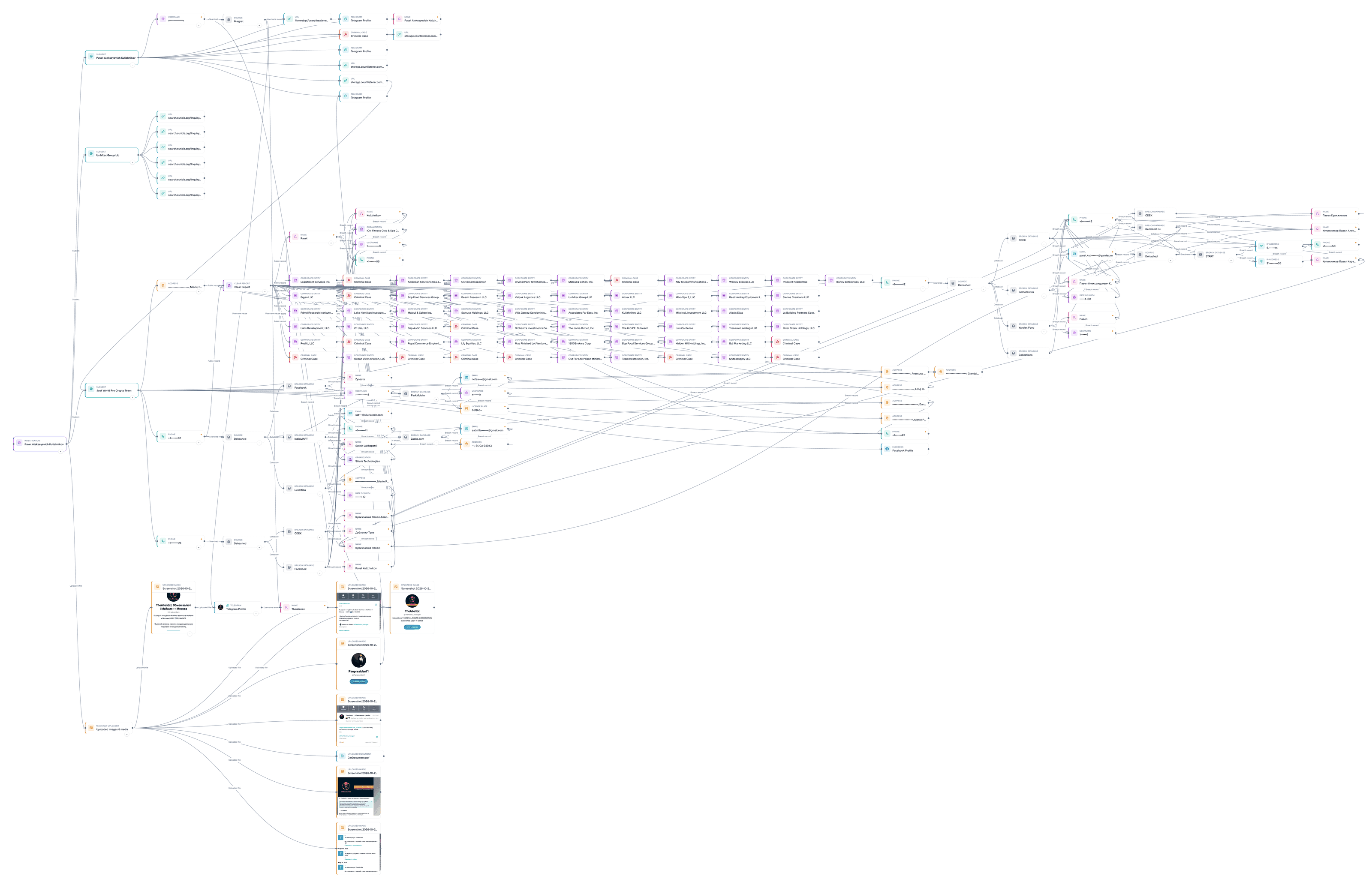Collapse the Investigation root node
The height and width of the screenshot is (888, 1372).
pos(61,452)
